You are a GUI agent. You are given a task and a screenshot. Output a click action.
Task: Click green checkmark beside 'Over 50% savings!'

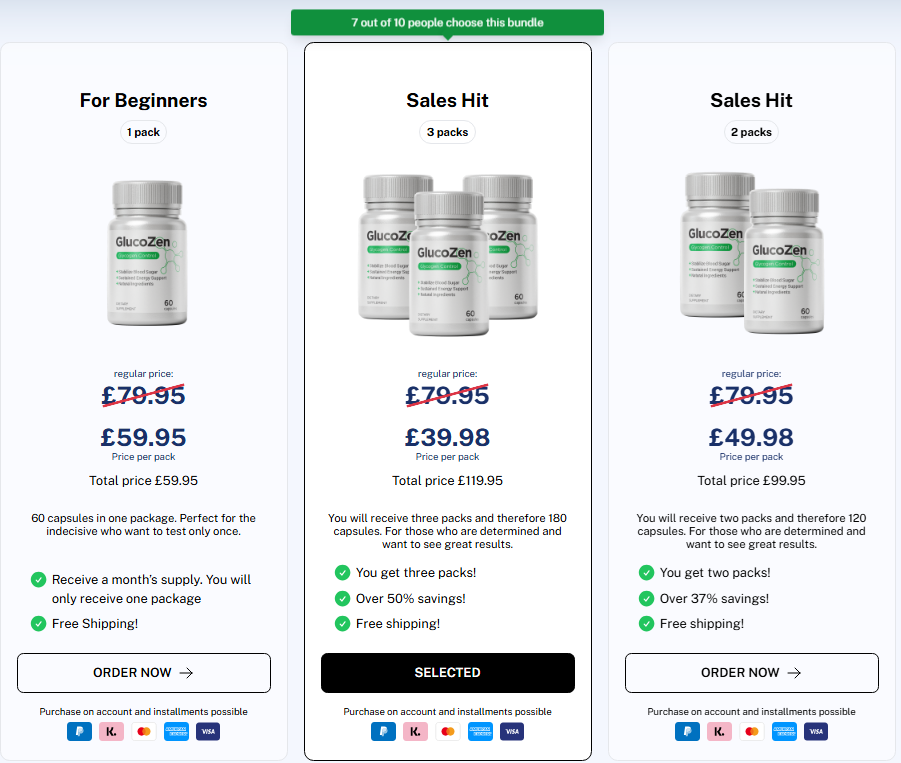(342, 599)
